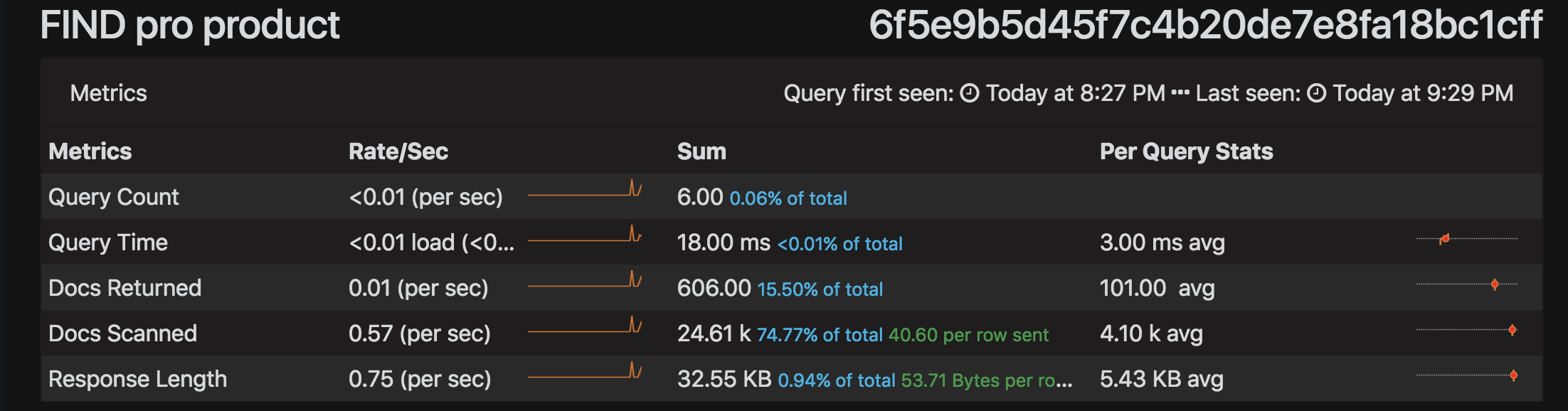Click the Response Length rate sparkline
Image resolution: width=1568 pixels, height=411 pixels.
click(x=585, y=373)
